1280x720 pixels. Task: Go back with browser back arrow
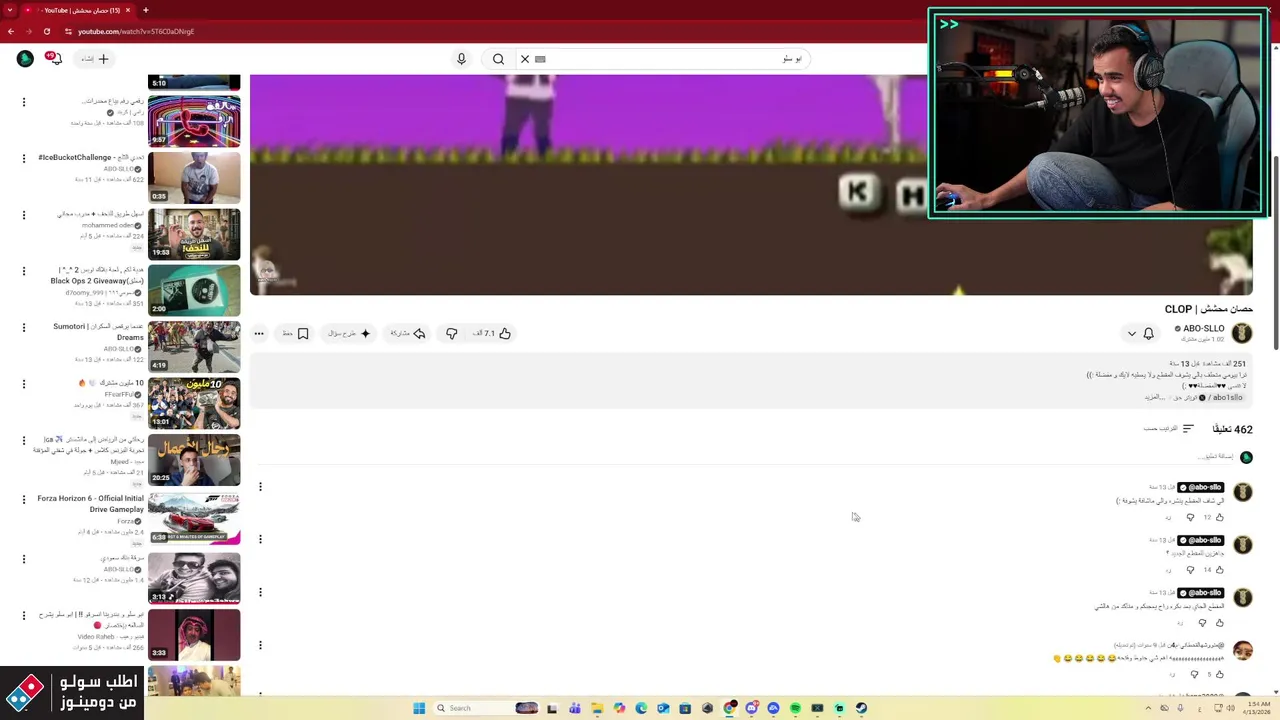pos(11,31)
